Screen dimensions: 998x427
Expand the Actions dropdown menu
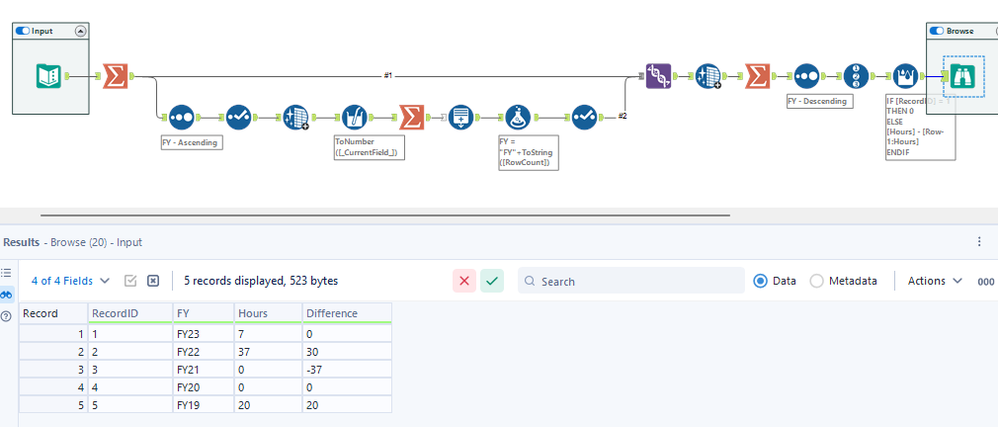(935, 281)
